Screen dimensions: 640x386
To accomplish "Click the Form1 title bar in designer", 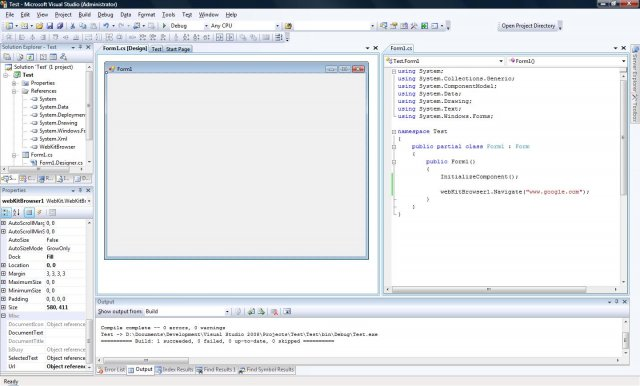I will [236, 69].
